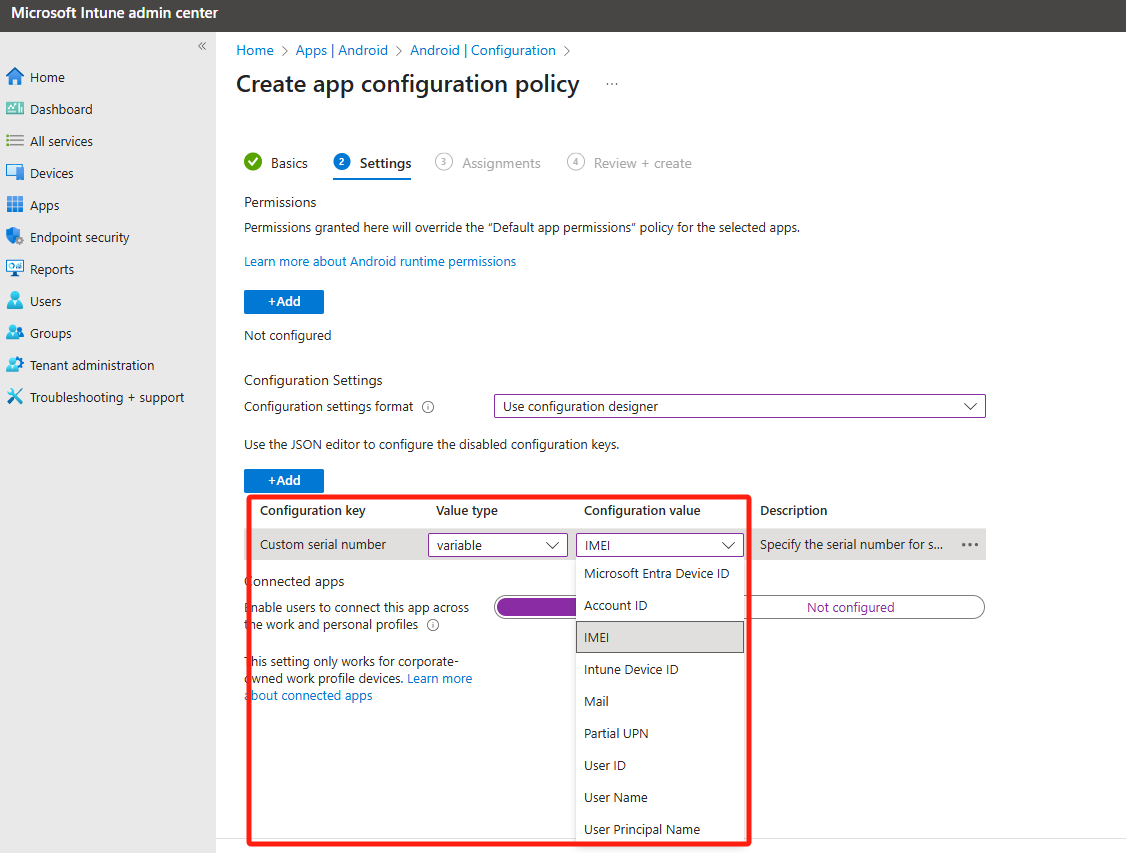Image resolution: width=1126 pixels, height=853 pixels.
Task: Select Mail from the dropdown list
Action: (659, 701)
